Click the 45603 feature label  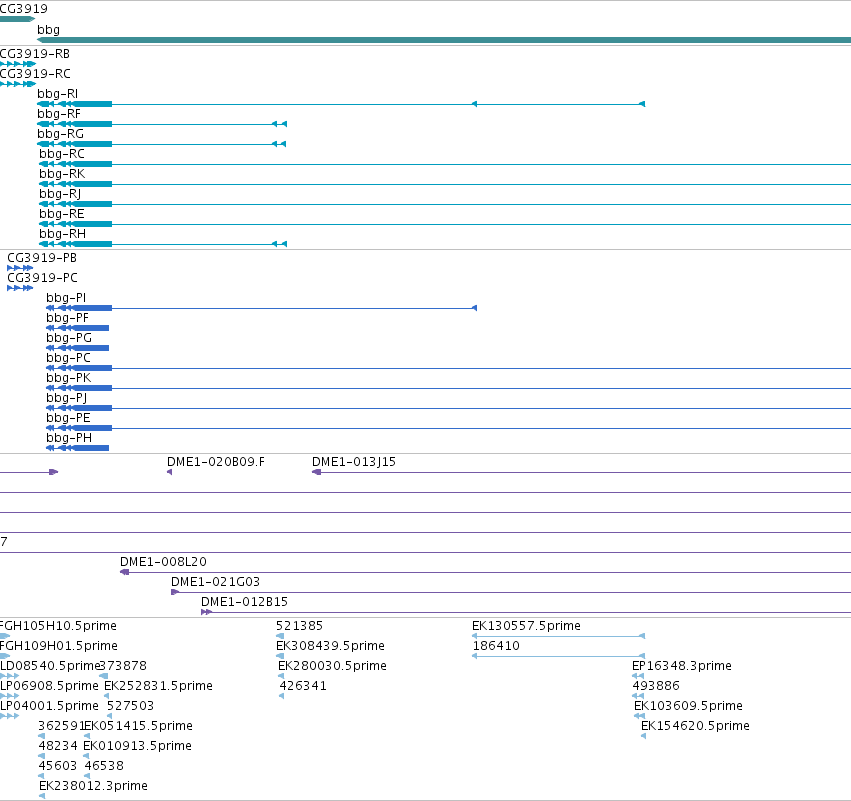click(x=58, y=766)
